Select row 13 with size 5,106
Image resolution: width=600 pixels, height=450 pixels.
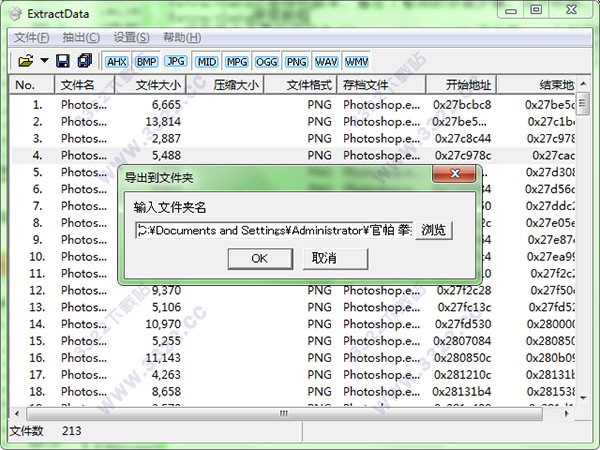pyautogui.click(x=293, y=307)
